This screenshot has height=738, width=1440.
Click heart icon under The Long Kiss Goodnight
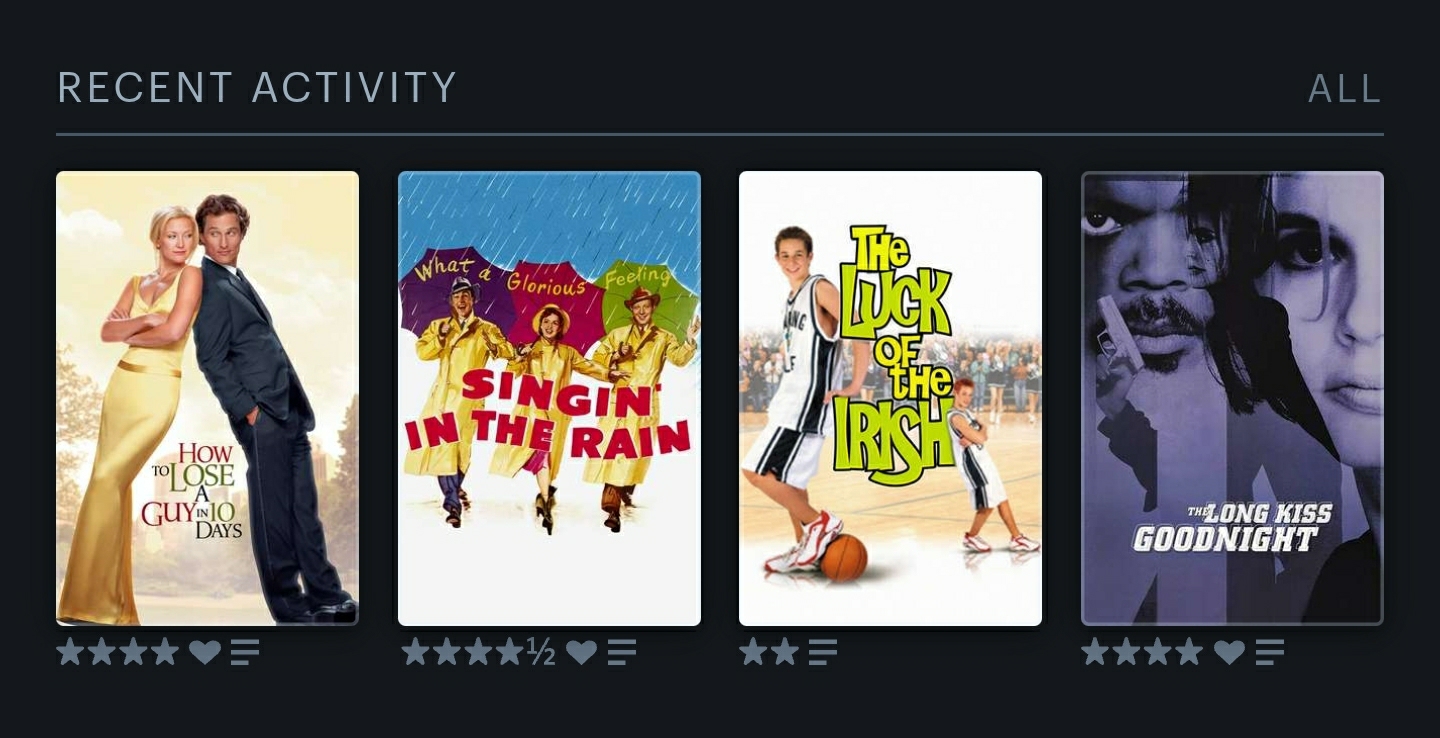point(1229,652)
